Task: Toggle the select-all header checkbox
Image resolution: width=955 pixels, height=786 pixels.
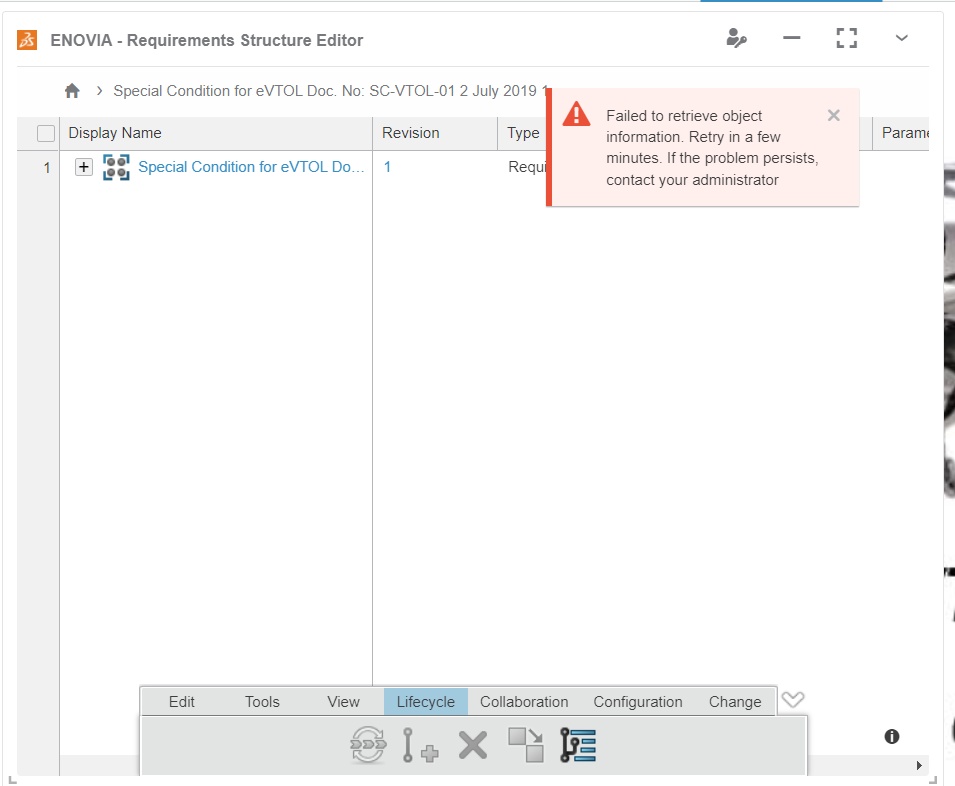Action: (x=46, y=133)
